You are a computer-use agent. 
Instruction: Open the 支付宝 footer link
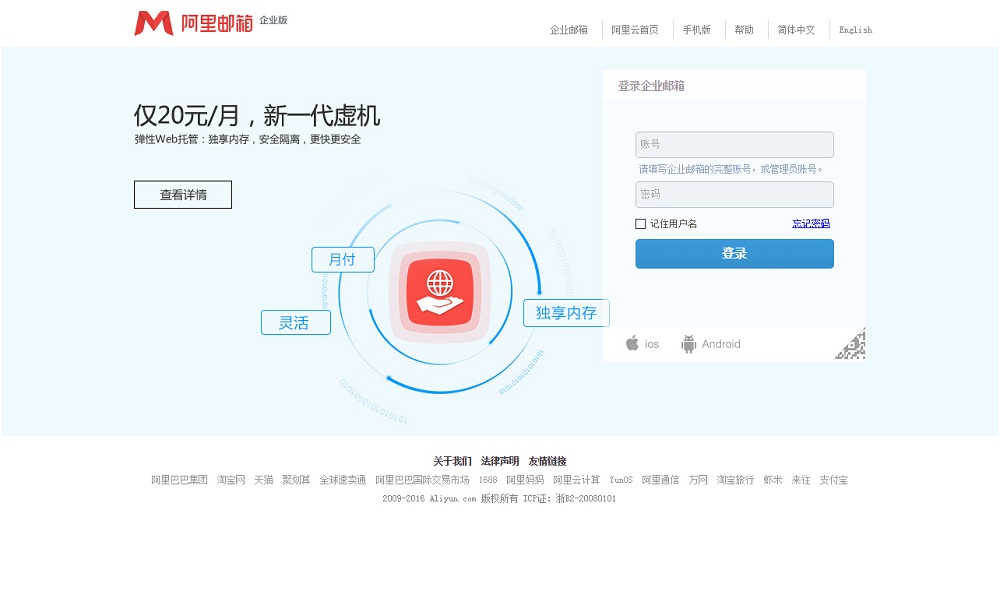click(834, 480)
